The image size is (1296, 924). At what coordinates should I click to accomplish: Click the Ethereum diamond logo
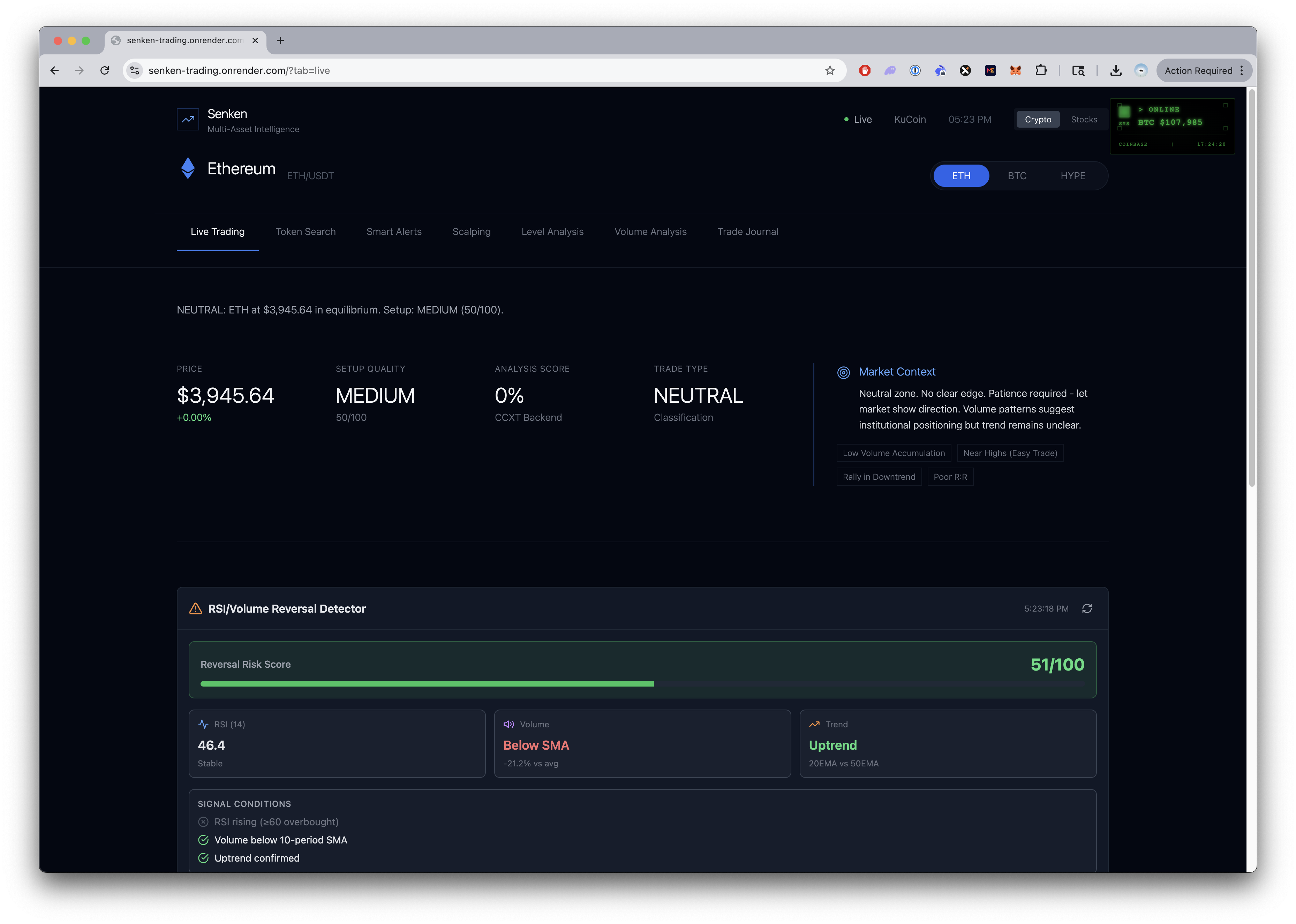[x=188, y=168]
